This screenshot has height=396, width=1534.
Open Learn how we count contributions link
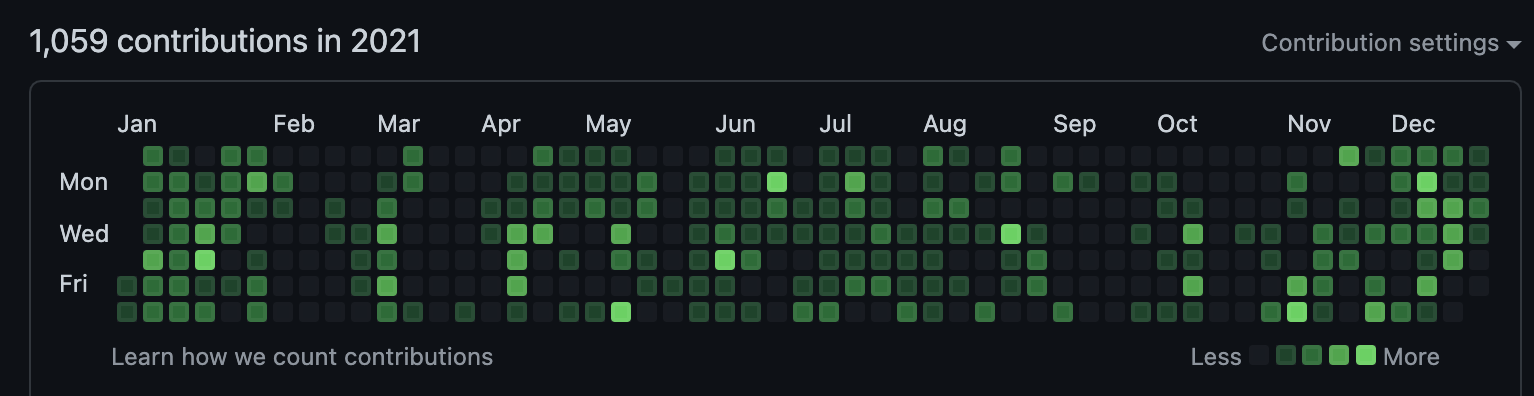pos(302,356)
